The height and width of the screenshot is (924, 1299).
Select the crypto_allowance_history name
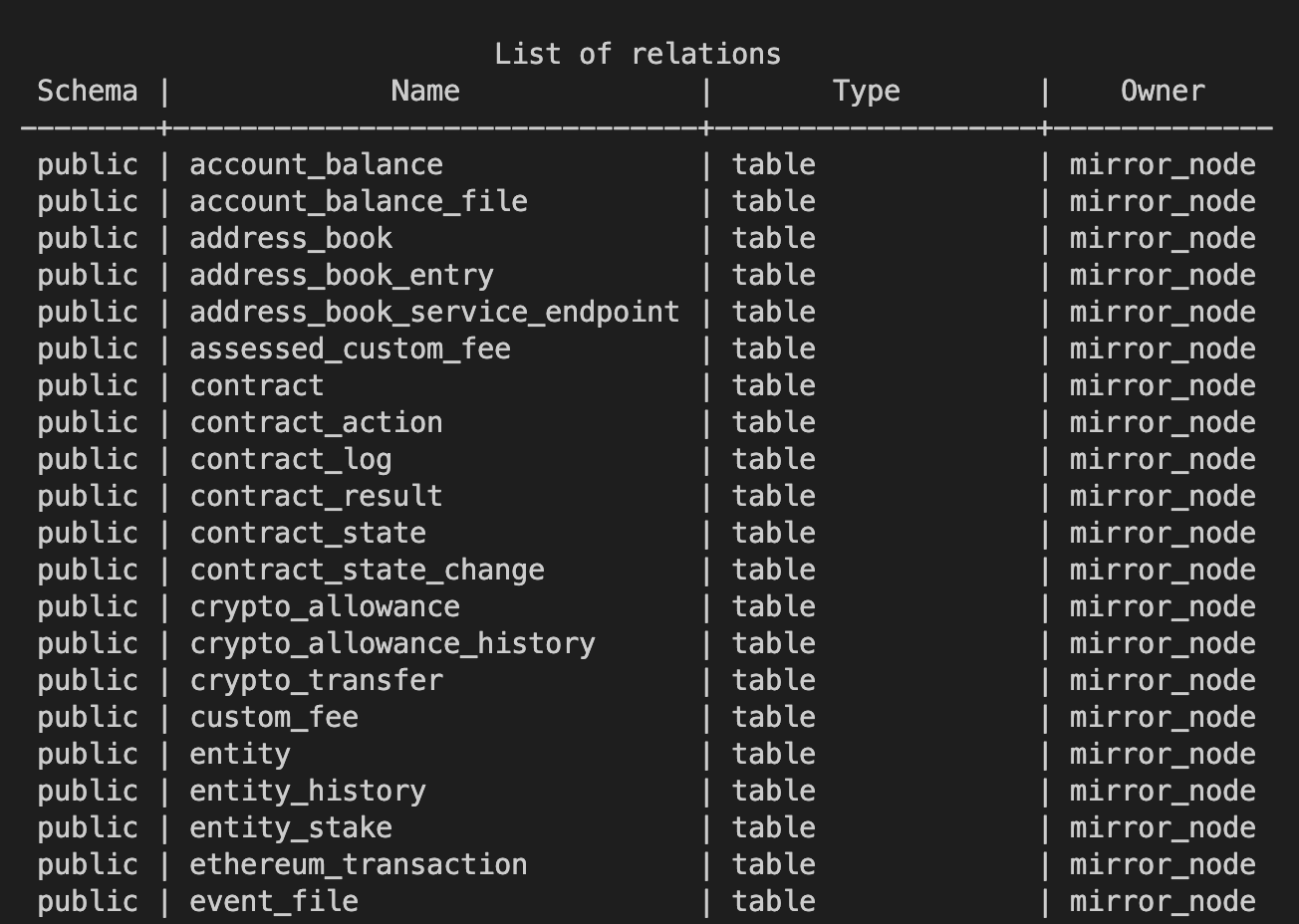coord(392,644)
